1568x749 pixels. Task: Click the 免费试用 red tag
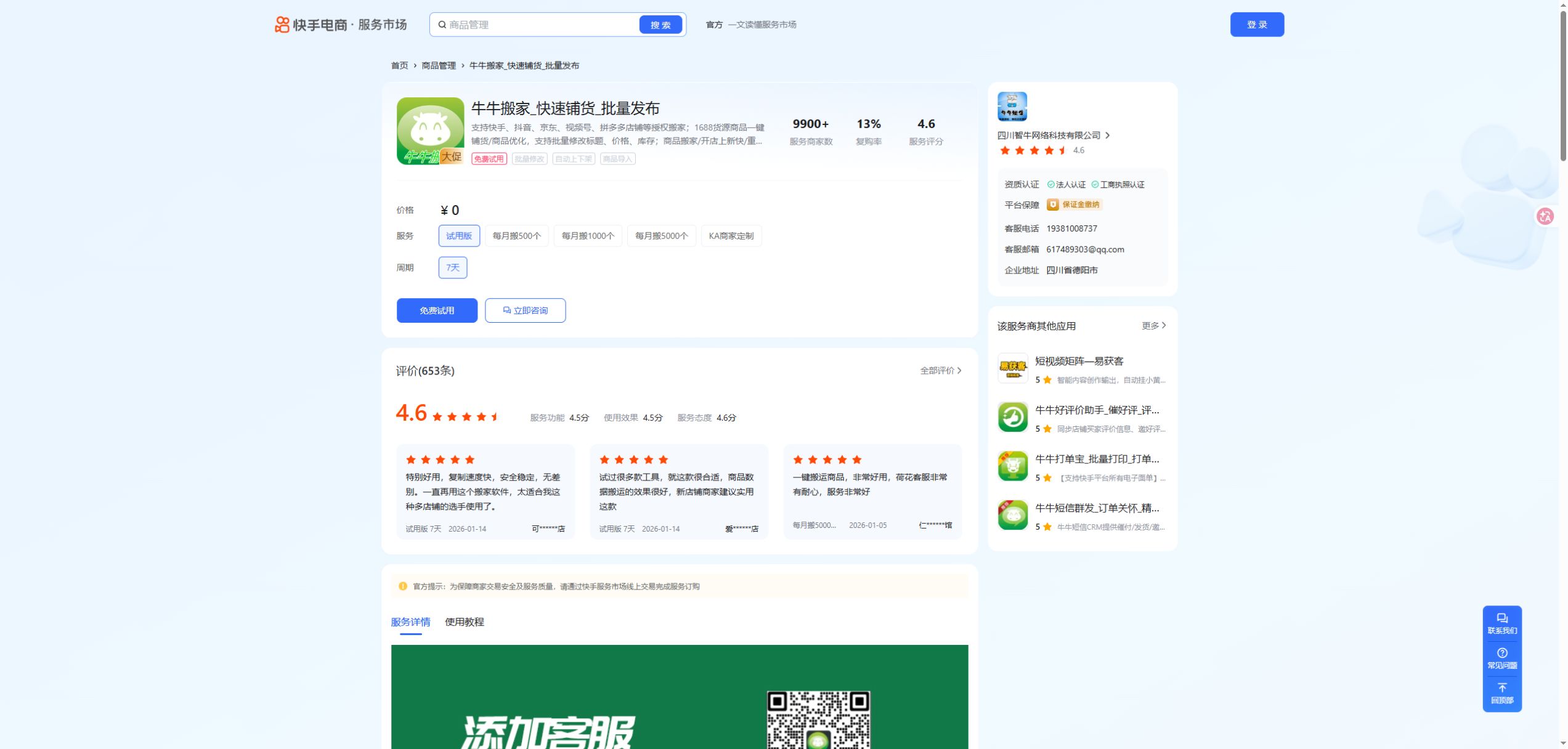[x=489, y=159]
